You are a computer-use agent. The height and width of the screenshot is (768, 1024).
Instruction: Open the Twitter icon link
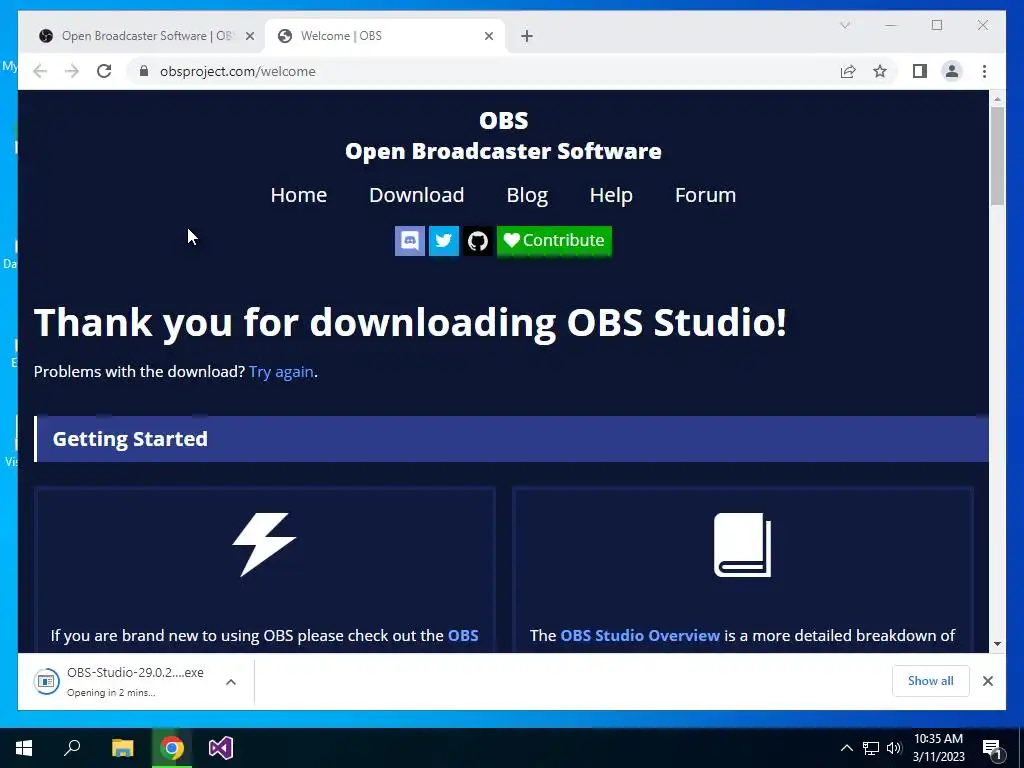coord(443,240)
